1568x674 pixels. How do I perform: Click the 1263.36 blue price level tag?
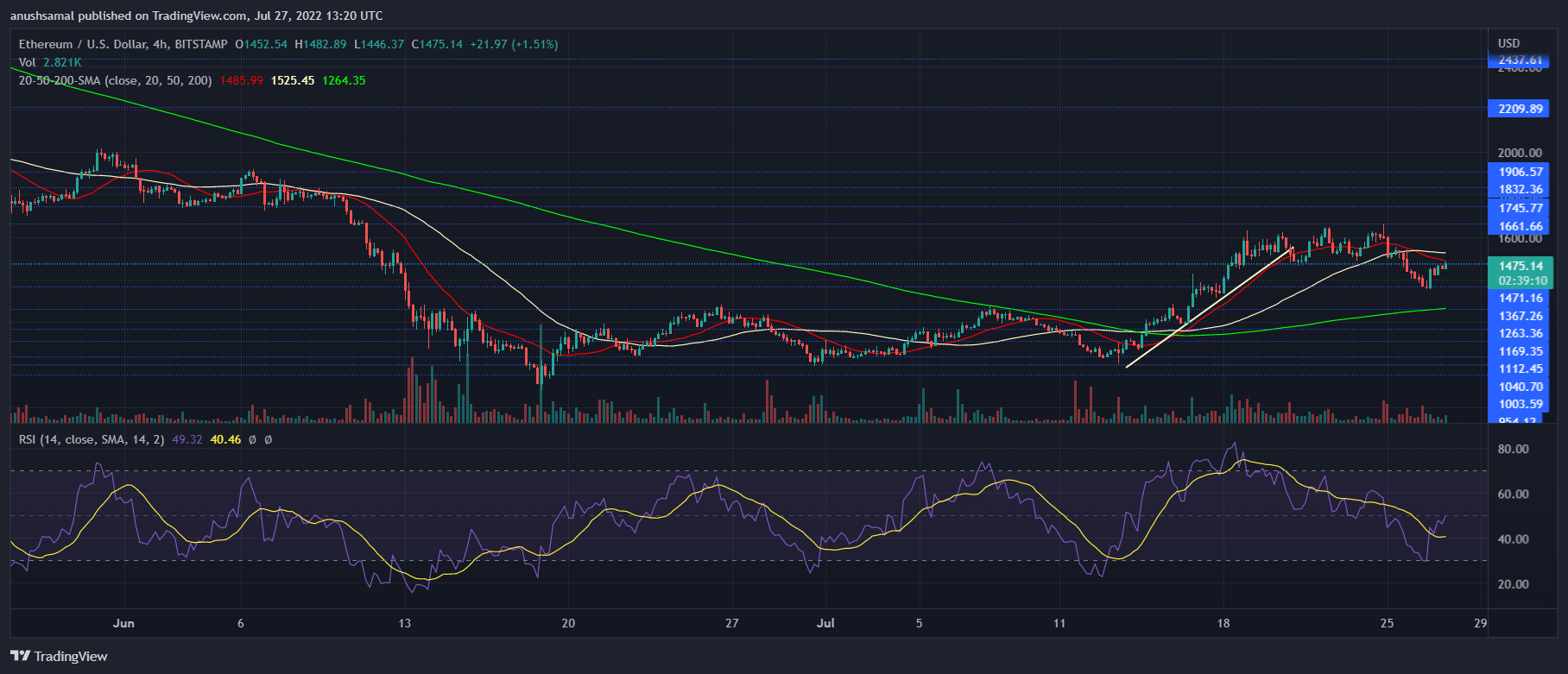pos(1521,333)
